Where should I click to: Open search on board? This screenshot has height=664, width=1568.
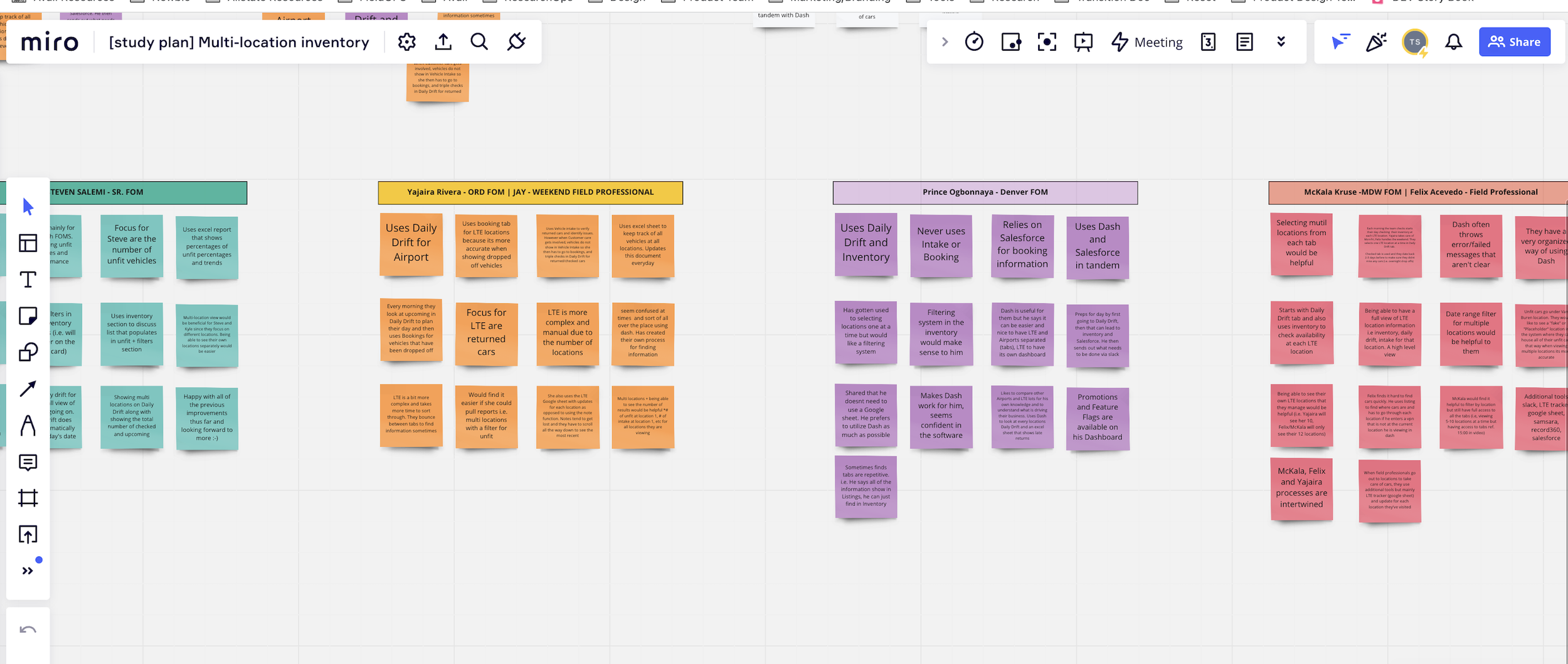479,42
